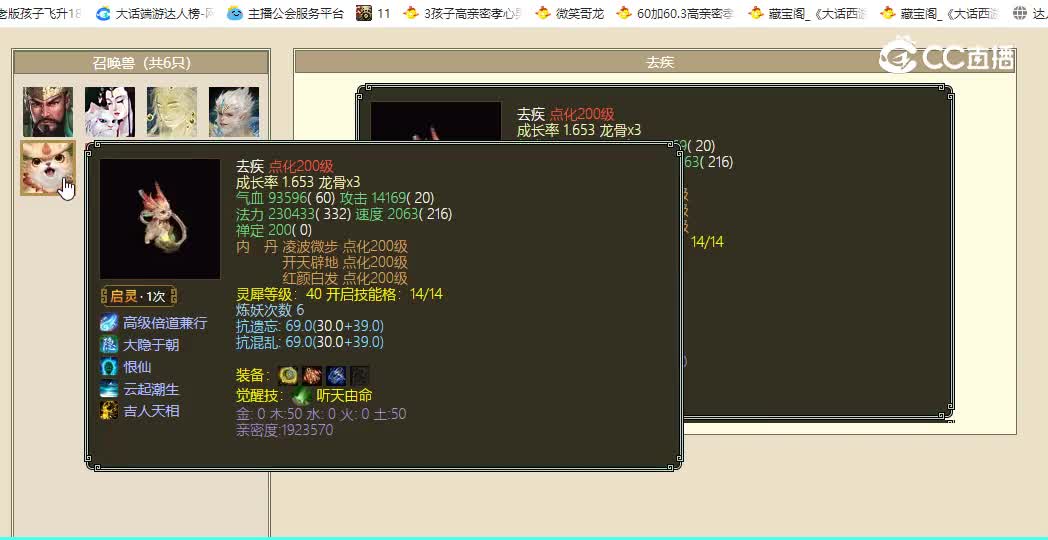Click the 气血 93596 stat value
1048x540 pixels.
pyautogui.click(x=285, y=198)
